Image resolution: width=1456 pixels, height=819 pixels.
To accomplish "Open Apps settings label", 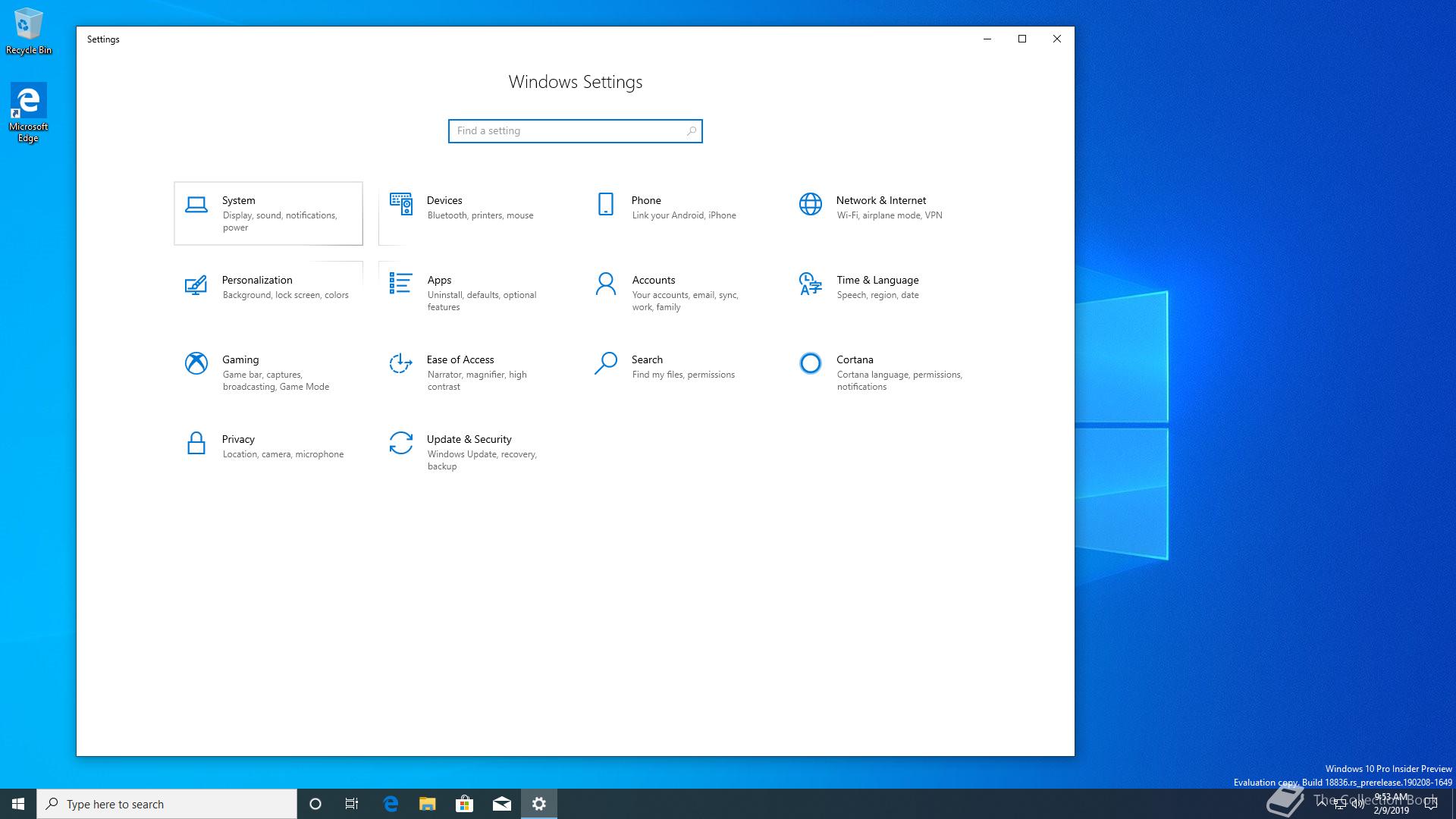I will [x=439, y=280].
